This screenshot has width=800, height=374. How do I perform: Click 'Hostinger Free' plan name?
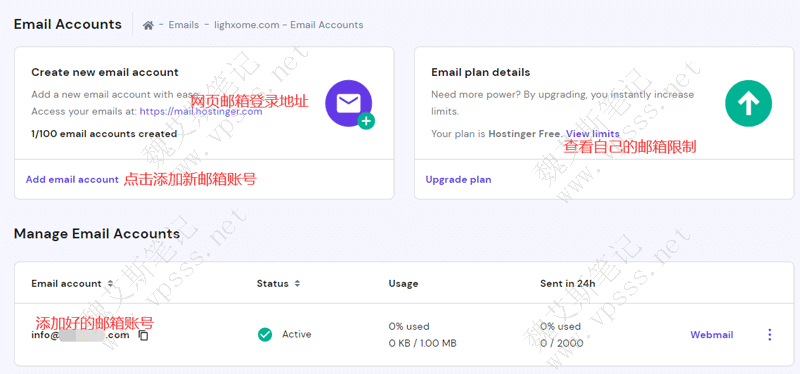526,134
